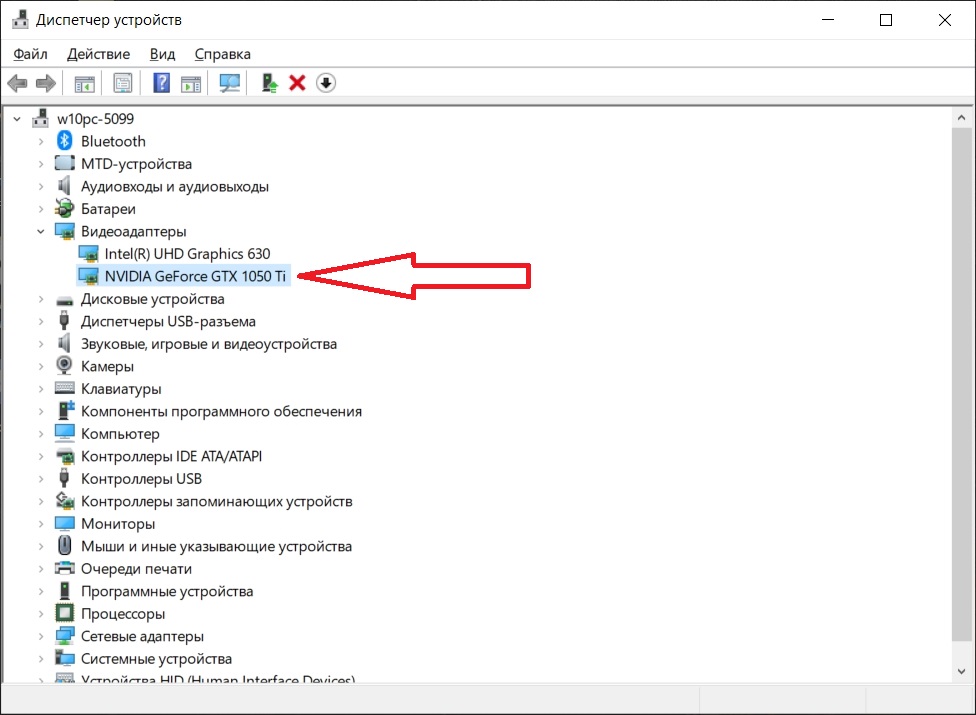
Task: Open the Справка menu
Action: pos(222,54)
